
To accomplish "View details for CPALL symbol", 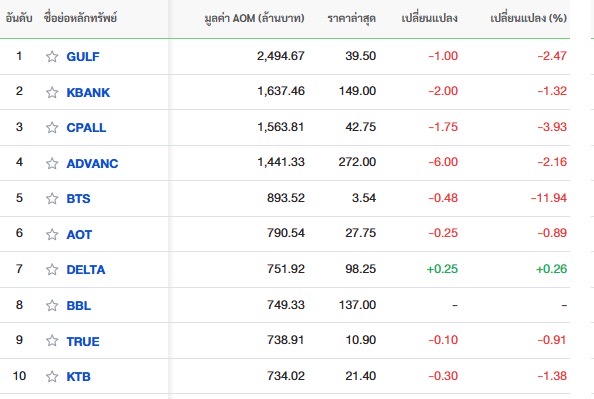I will coord(86,127).
